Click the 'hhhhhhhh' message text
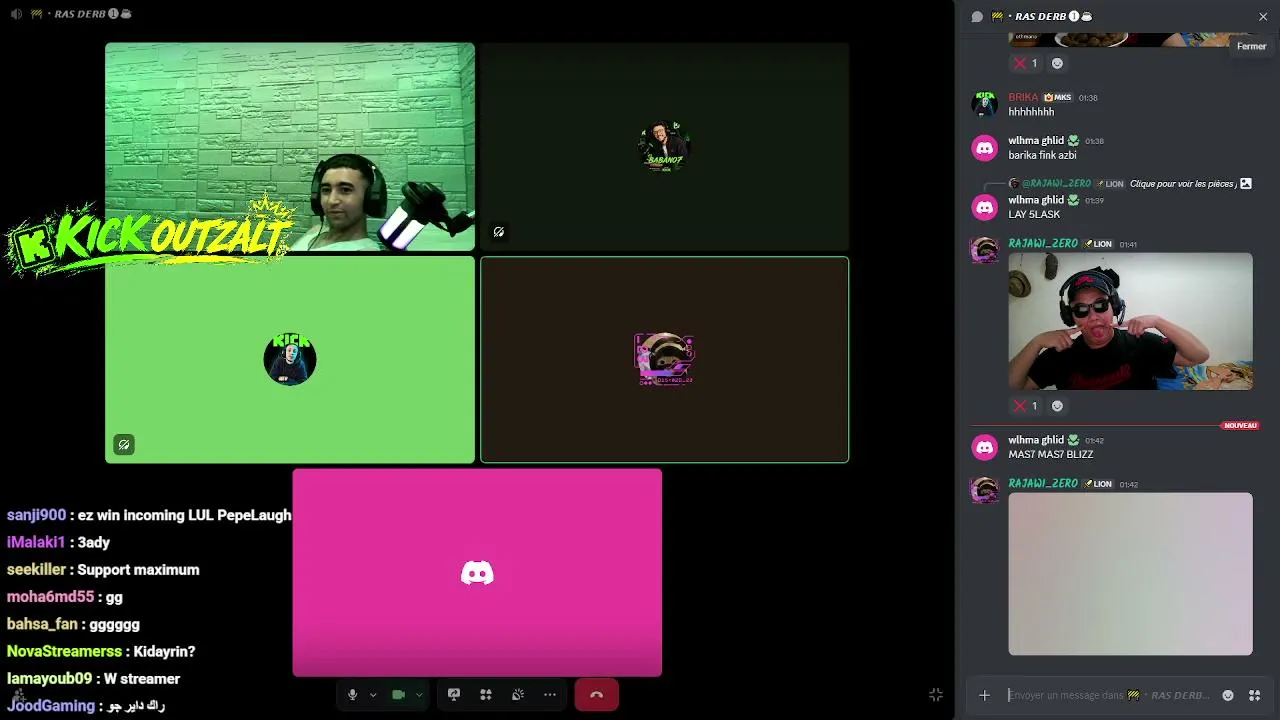Screen dimensions: 1280x720 tap(1031, 112)
